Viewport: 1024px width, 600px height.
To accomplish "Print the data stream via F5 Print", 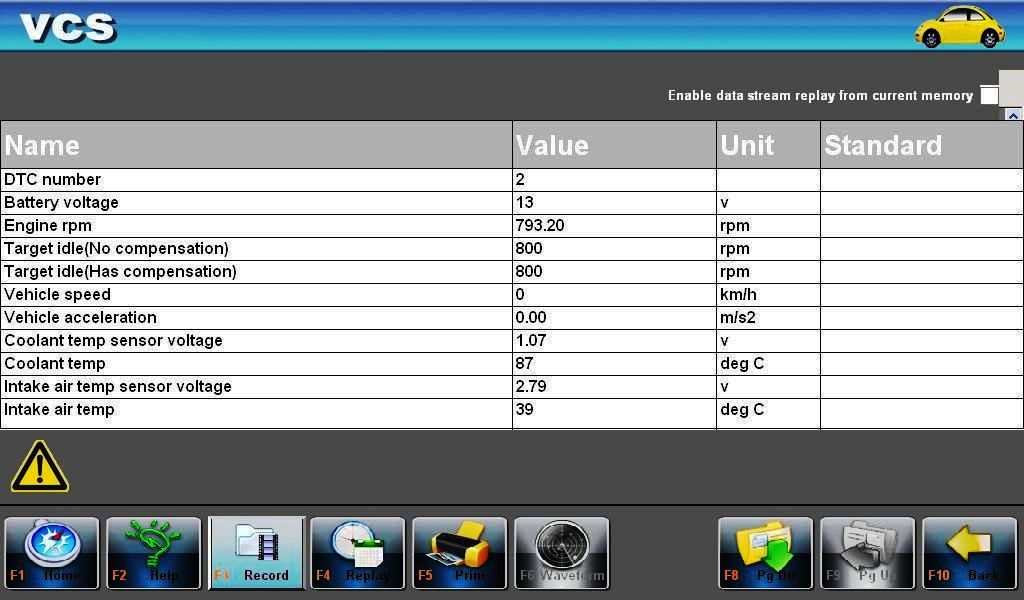I will pos(460,554).
